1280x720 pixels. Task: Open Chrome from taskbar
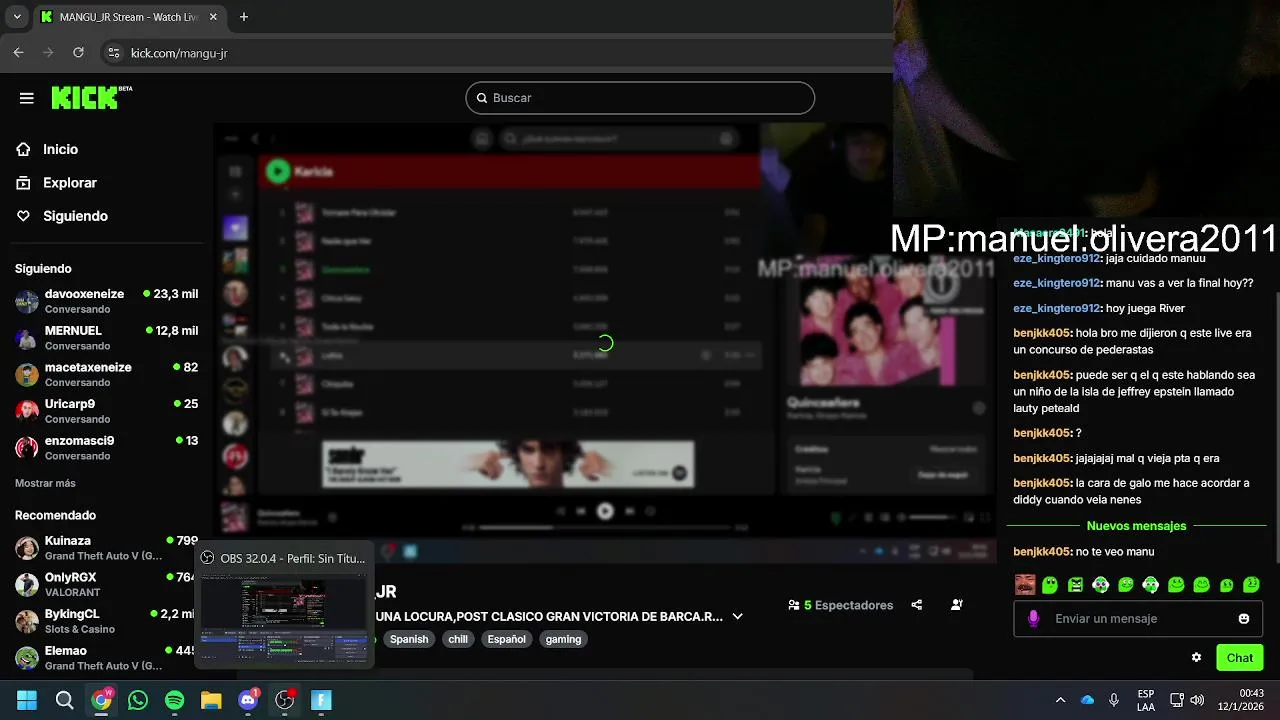(101, 700)
